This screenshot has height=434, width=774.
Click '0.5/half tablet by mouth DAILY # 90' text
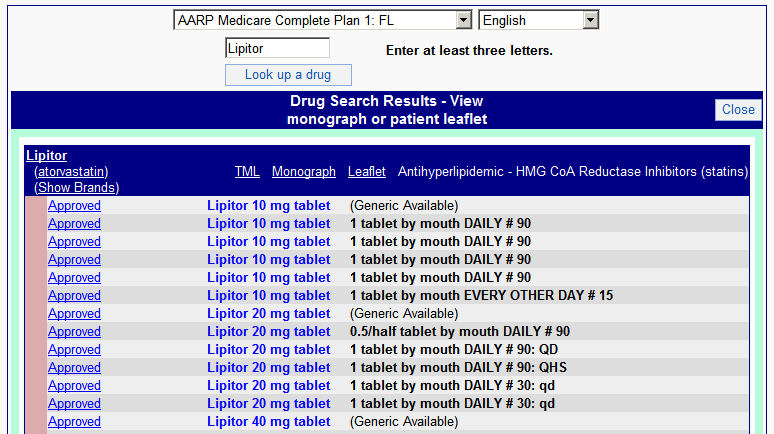[460, 331]
